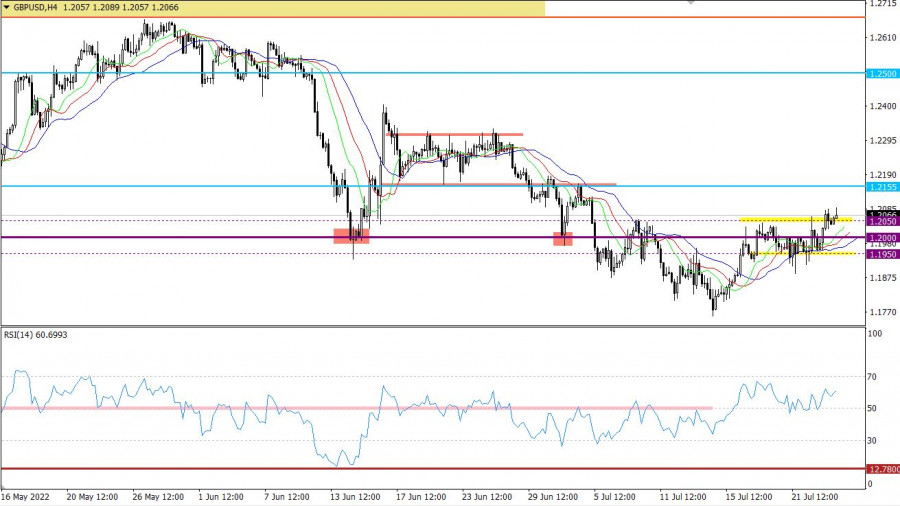Click the blue 1.2155 price label
The image size is (900, 506).
[882, 187]
